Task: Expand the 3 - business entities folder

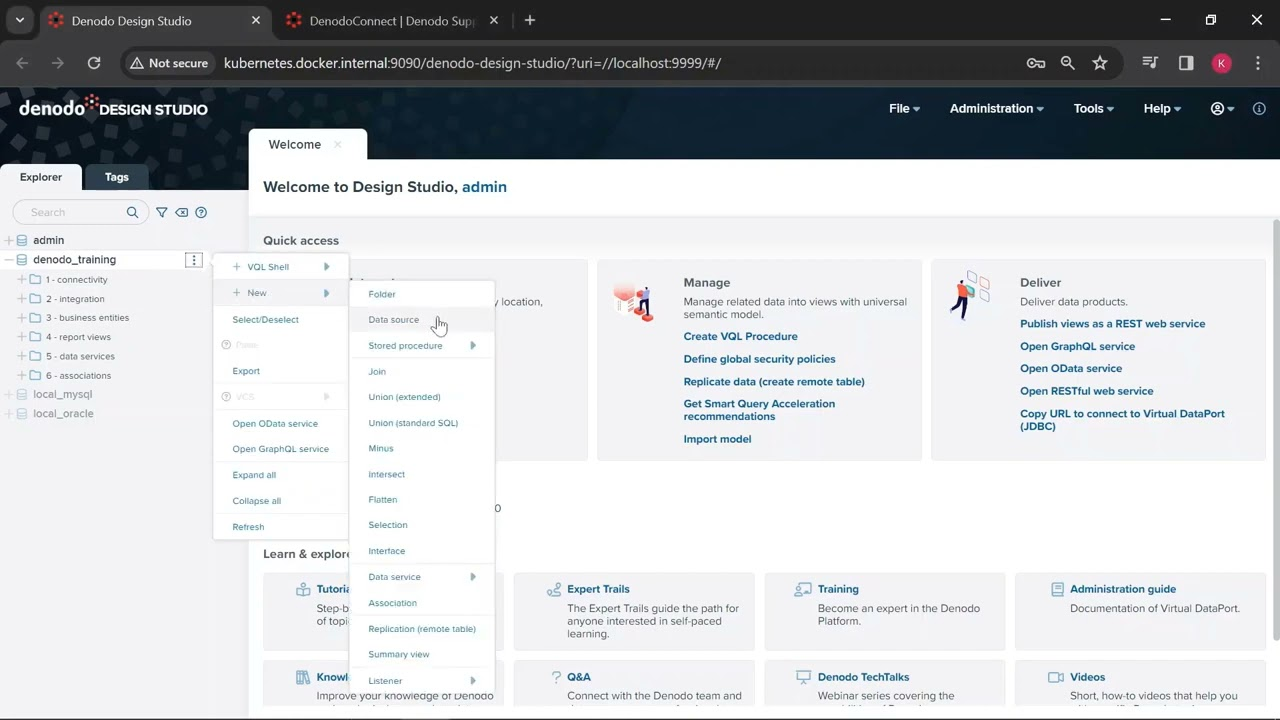Action: click(21, 318)
